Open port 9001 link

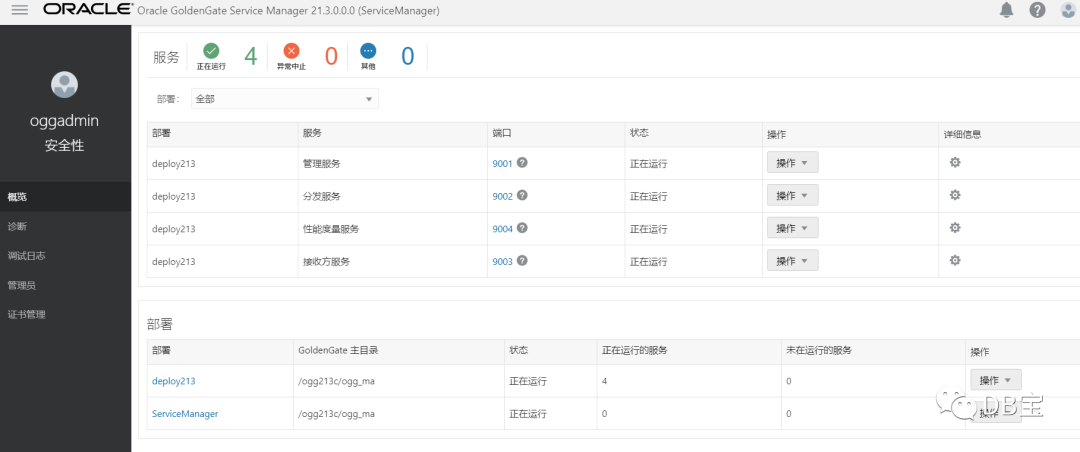pos(502,164)
